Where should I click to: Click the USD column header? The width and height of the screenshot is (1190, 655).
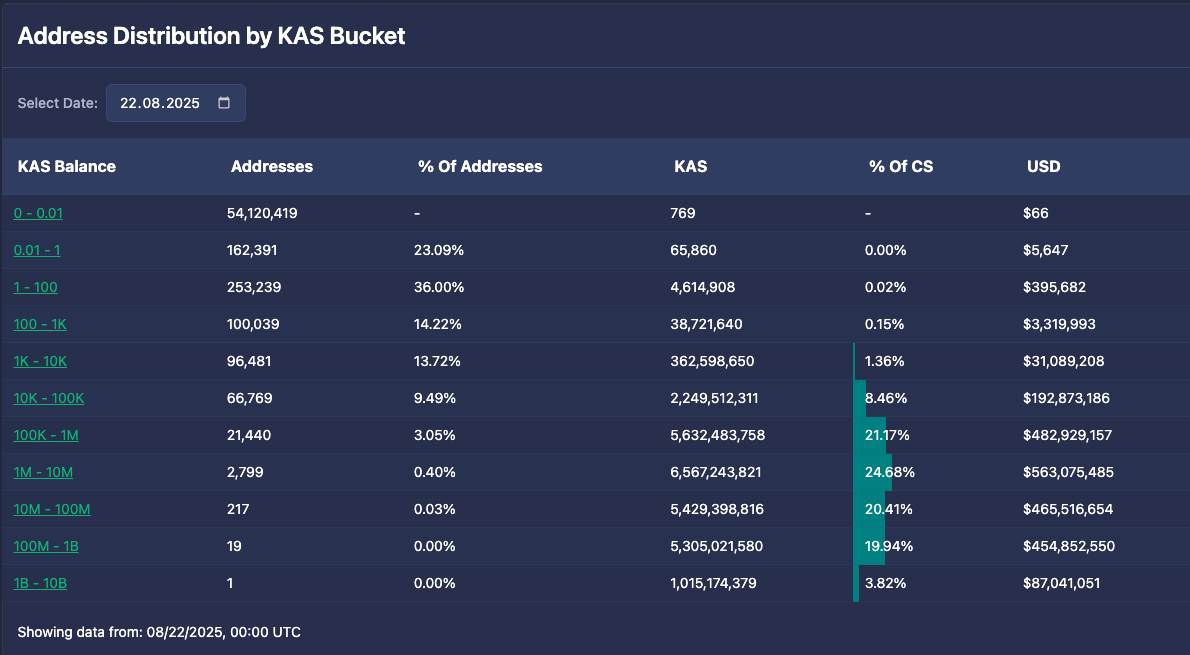1044,166
